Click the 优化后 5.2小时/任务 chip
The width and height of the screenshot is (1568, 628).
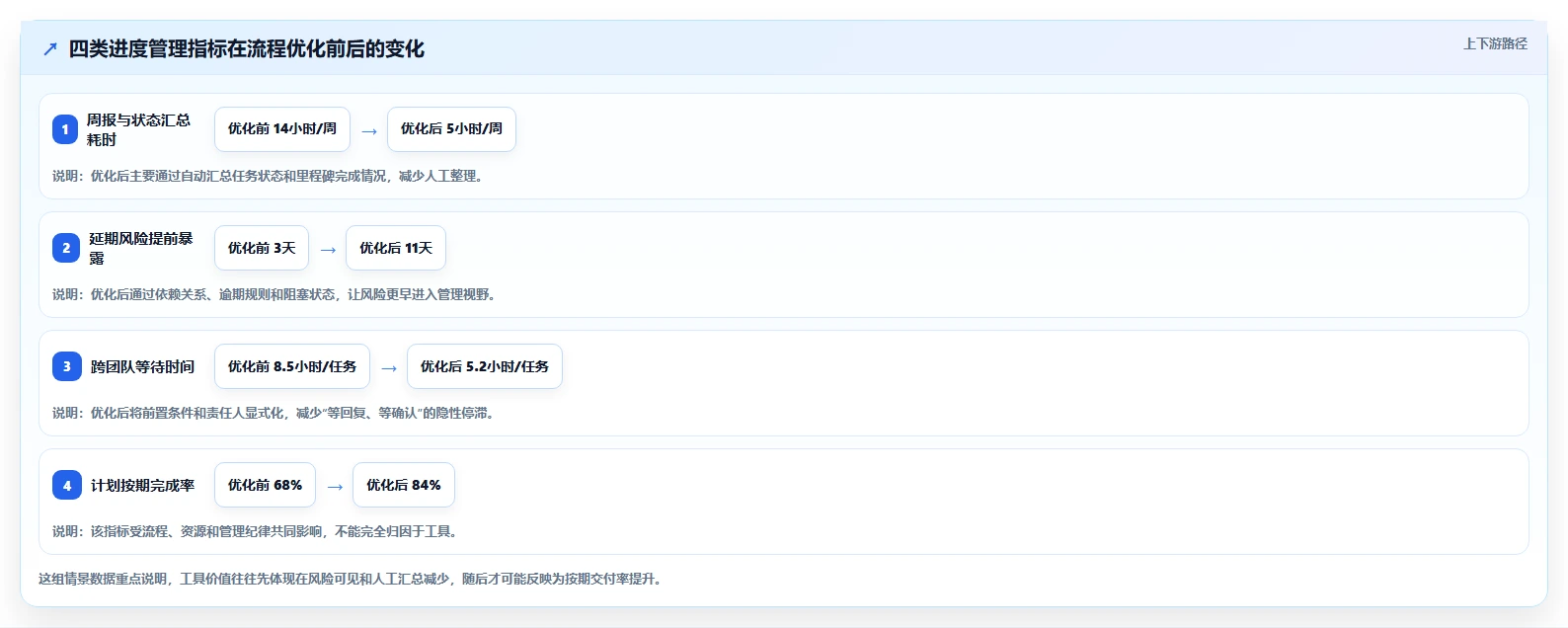coord(485,366)
